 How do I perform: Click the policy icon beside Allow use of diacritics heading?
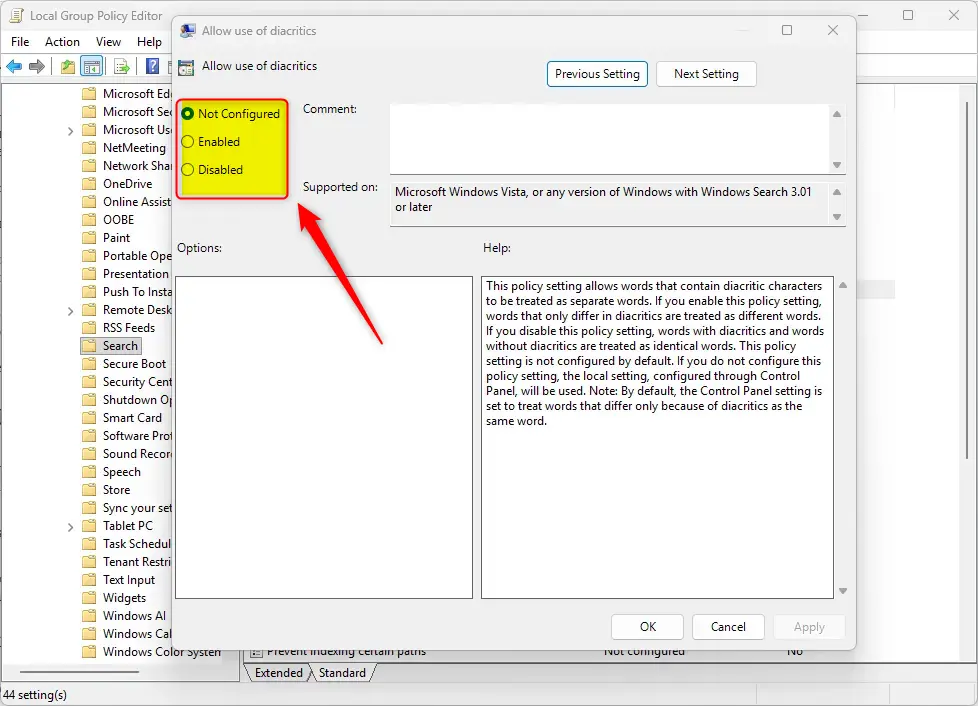186,67
